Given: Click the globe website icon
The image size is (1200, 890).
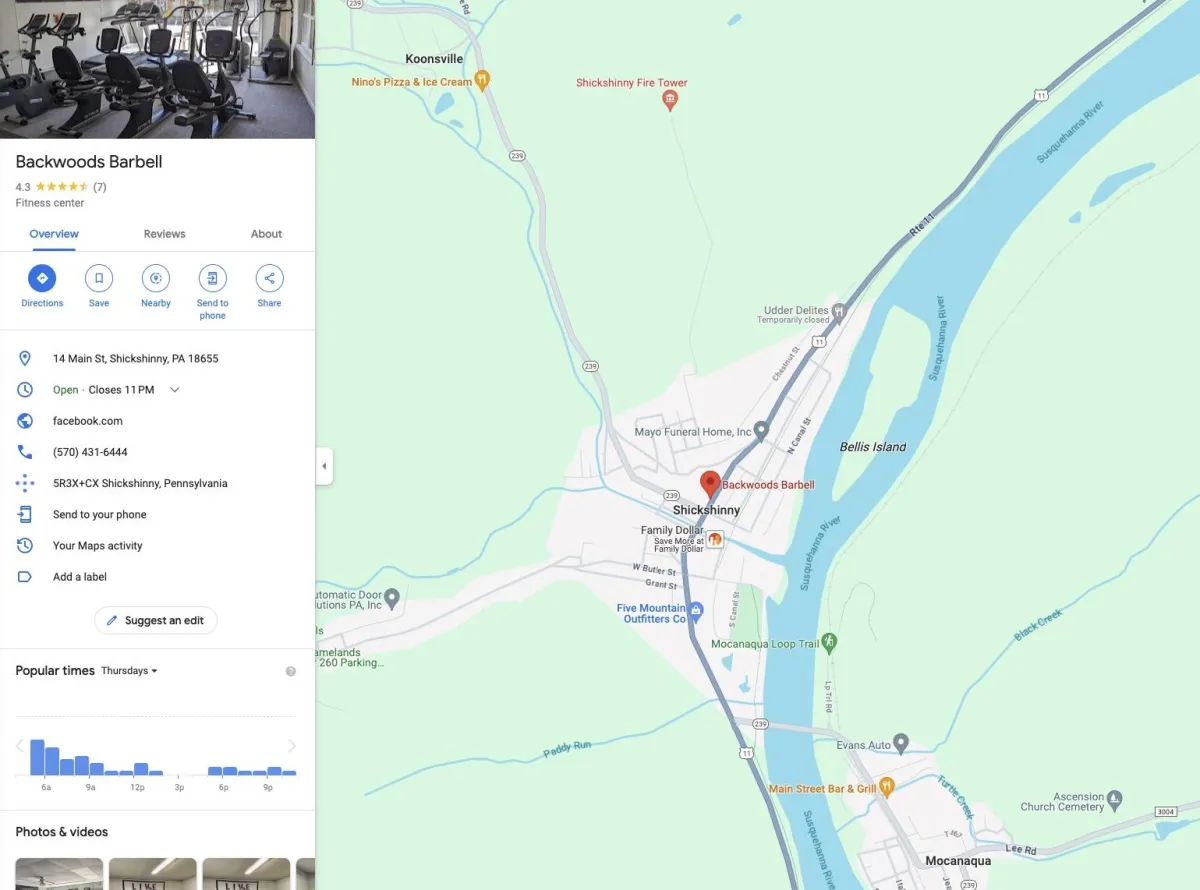Looking at the screenshot, I should (x=25, y=421).
